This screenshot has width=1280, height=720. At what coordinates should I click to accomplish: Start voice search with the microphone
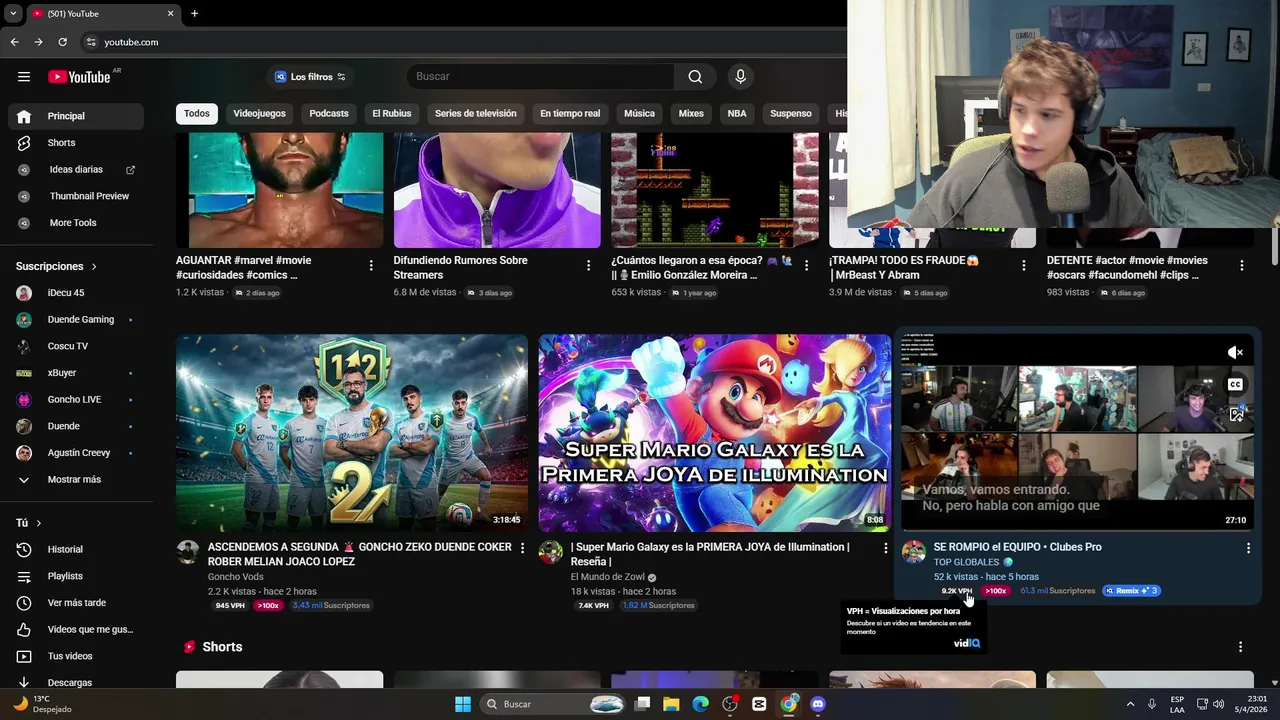tap(740, 77)
